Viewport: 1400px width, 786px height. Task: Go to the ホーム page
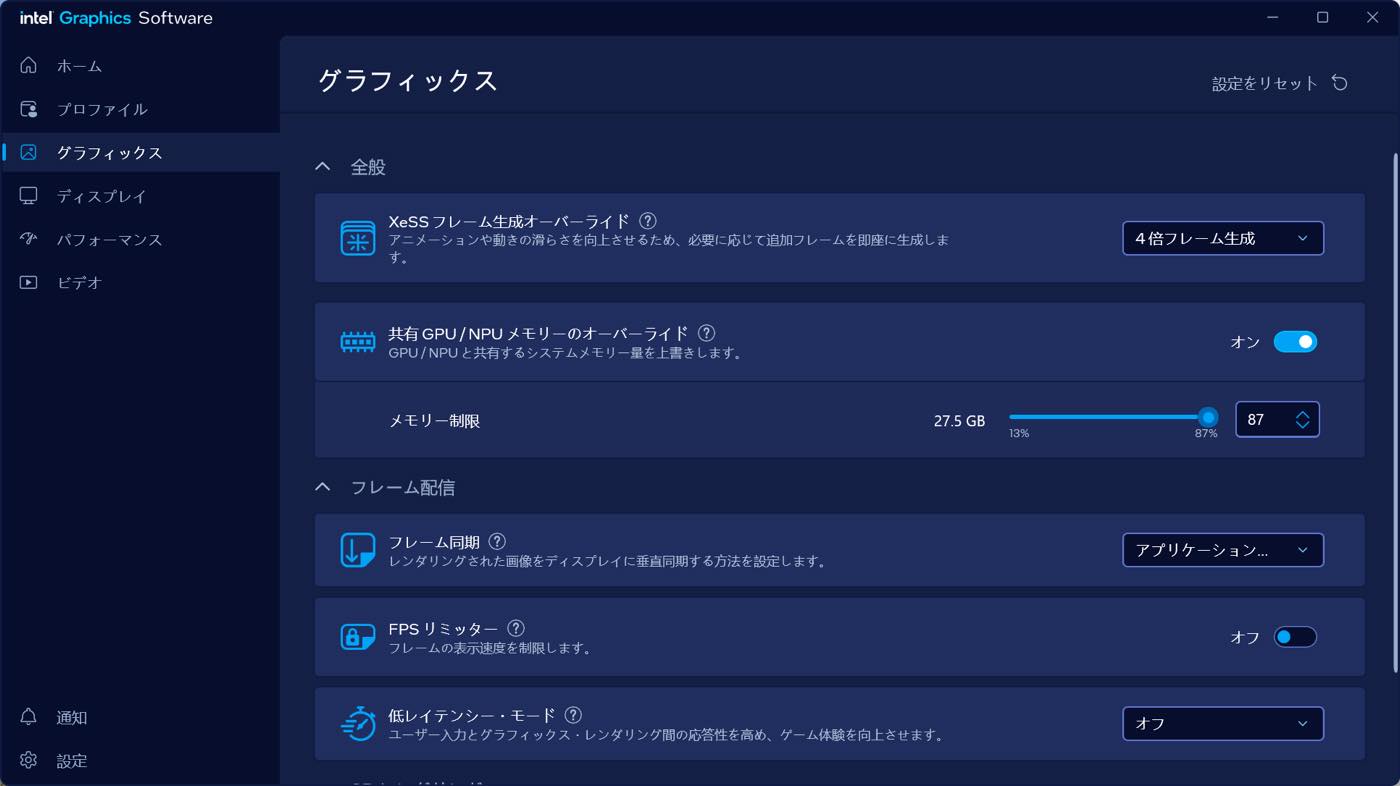[140, 65]
